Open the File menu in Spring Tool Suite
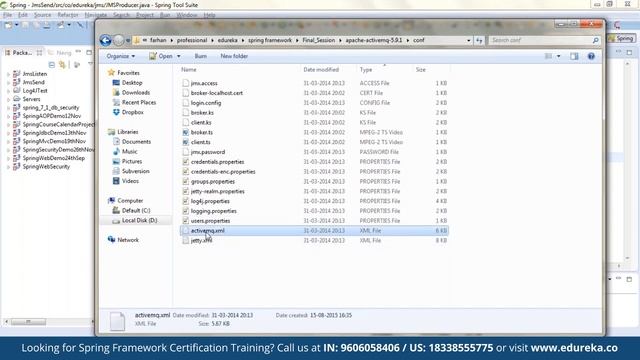This screenshot has height=360, width=640. tap(7, 15)
